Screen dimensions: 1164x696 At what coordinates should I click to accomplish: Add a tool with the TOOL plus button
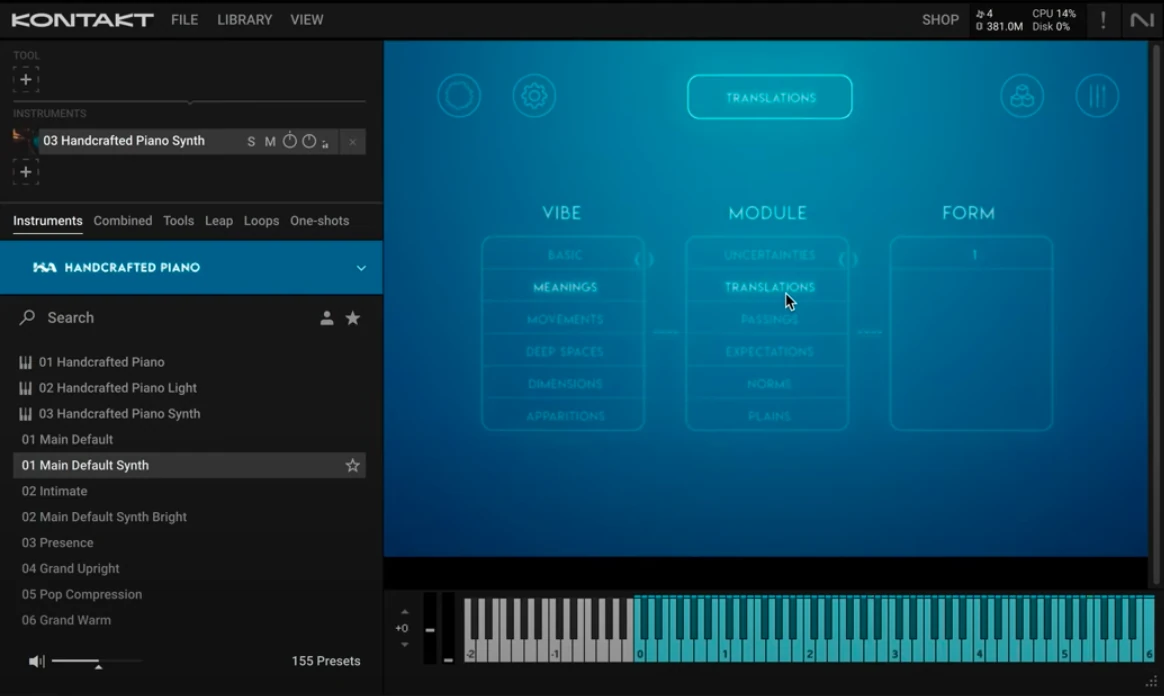(x=25, y=79)
